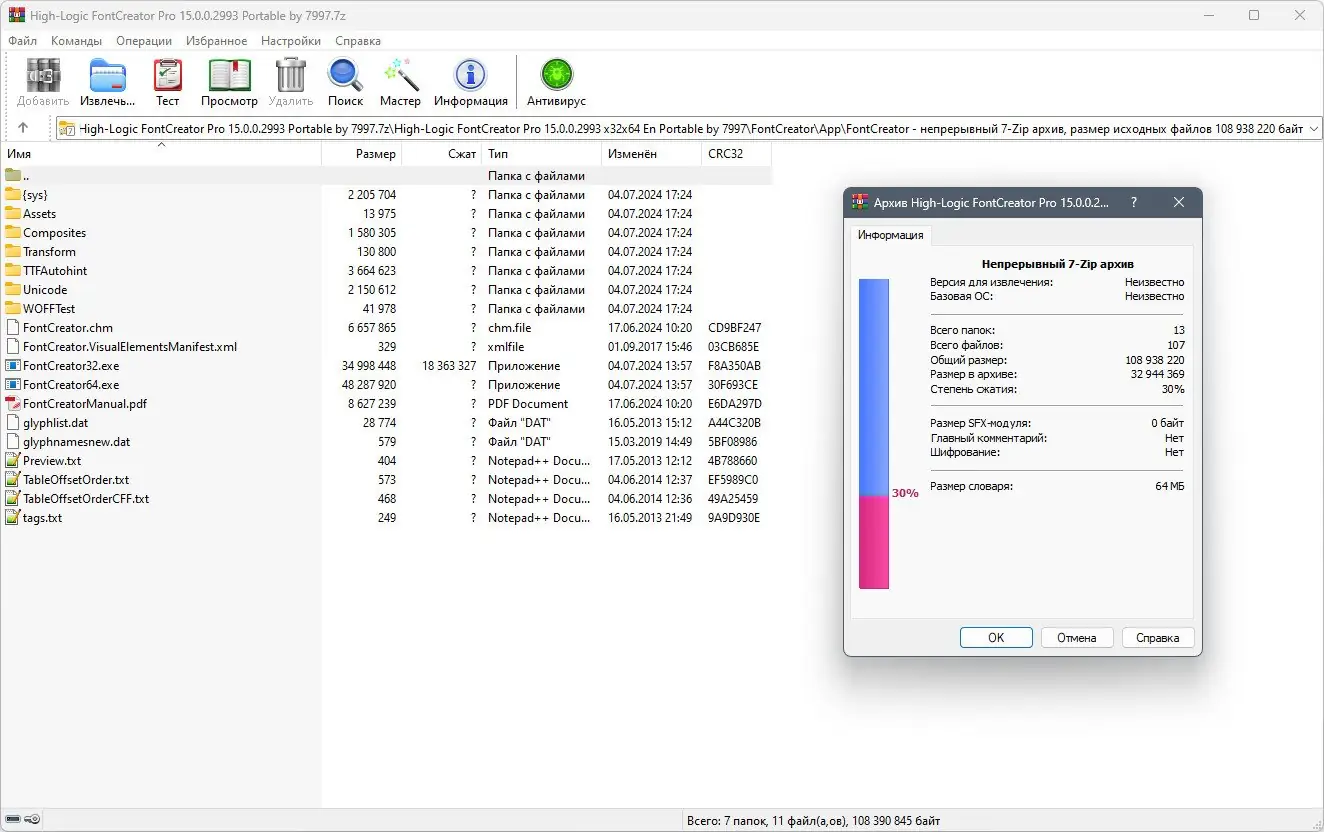Click the archive icon in the address bar

click(67, 128)
